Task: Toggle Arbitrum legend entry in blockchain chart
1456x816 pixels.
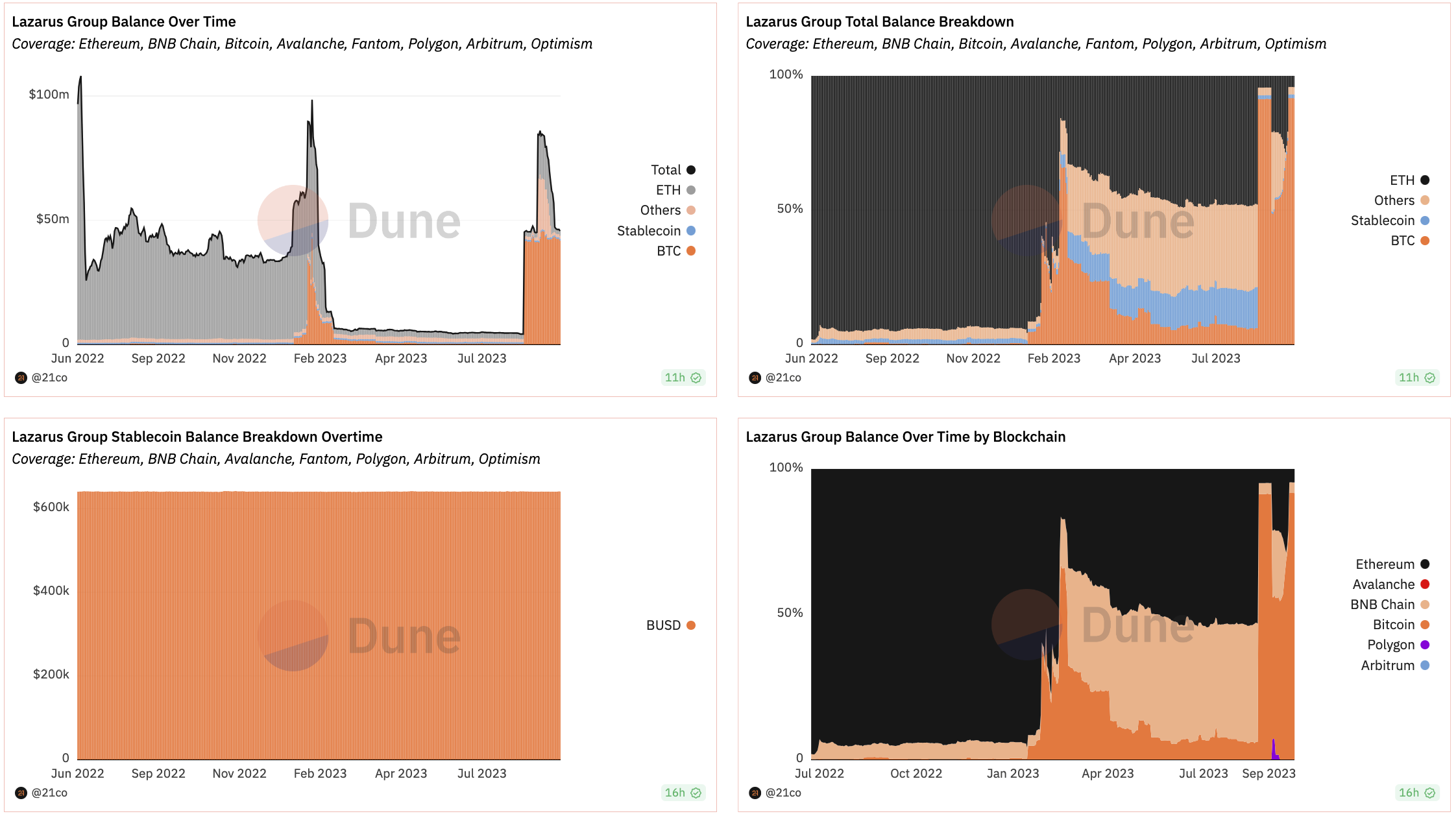Action: pos(1395,666)
